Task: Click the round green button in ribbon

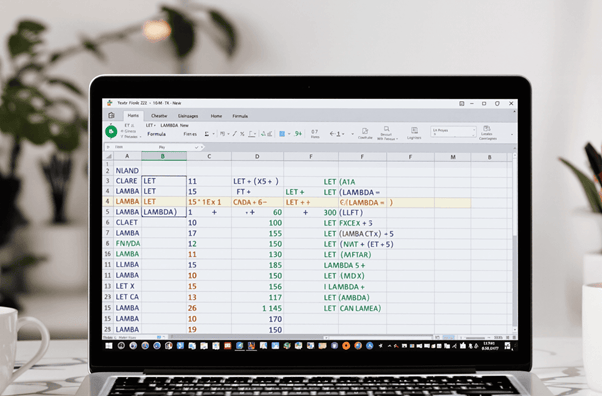Action: 111,132
